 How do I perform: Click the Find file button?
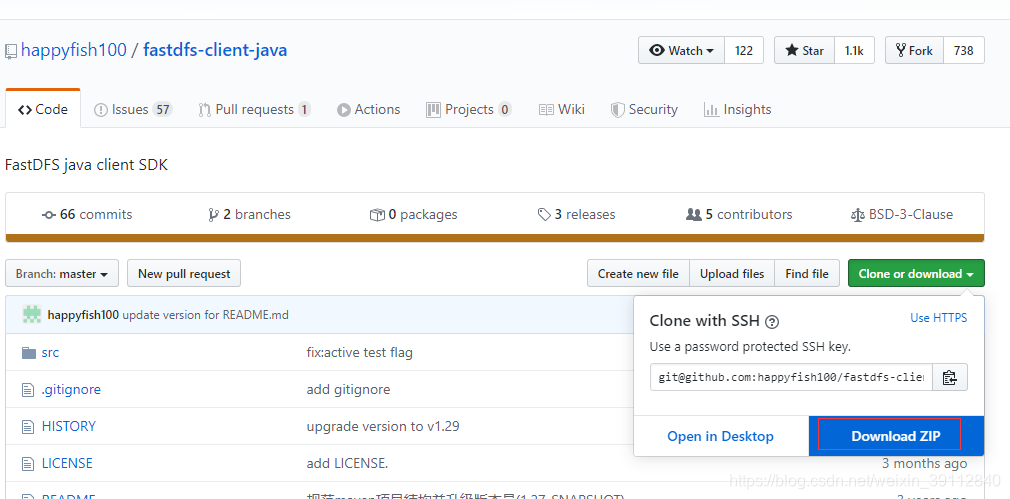tap(807, 274)
